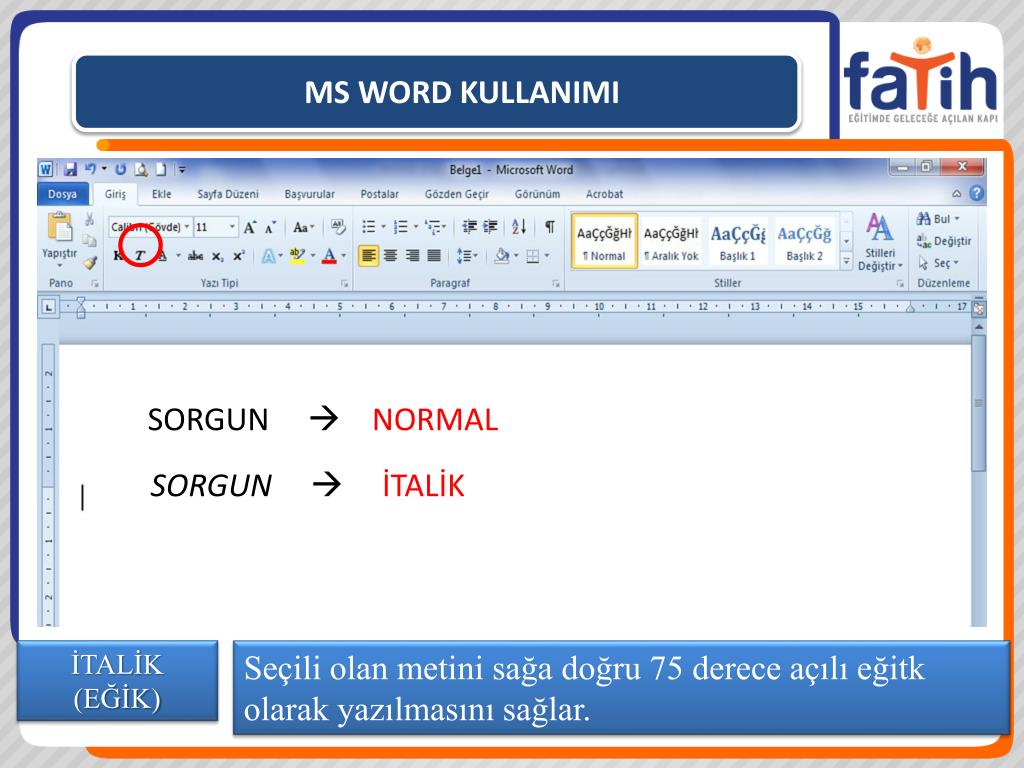1024x768 pixels.
Task: Open Word Help question mark
Action: pyautogui.click(x=976, y=193)
